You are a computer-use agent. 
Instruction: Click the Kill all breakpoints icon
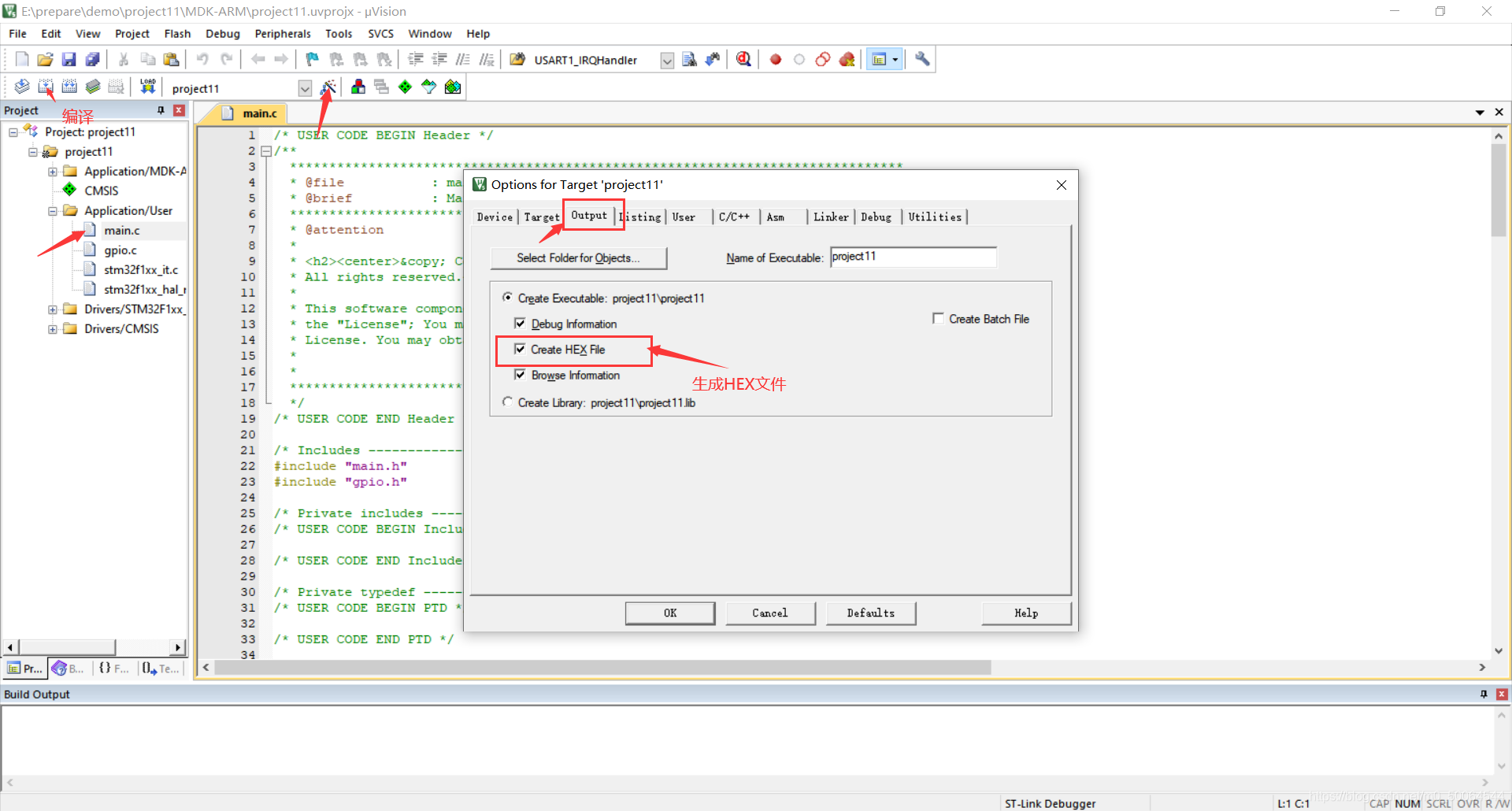[x=847, y=60]
